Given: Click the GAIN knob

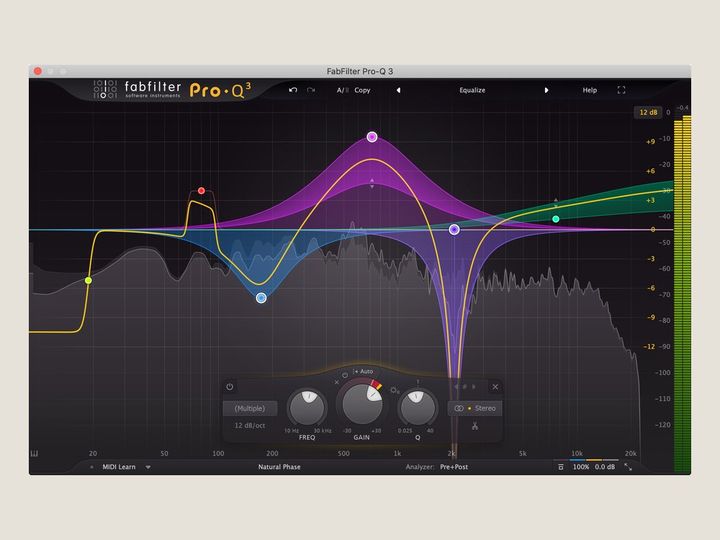Looking at the screenshot, I should 362,403.
